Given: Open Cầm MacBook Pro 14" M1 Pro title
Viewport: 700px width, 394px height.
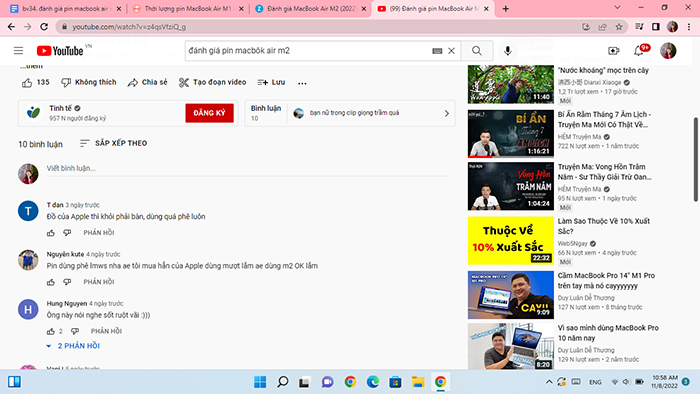Looking at the screenshot, I should tap(606, 281).
